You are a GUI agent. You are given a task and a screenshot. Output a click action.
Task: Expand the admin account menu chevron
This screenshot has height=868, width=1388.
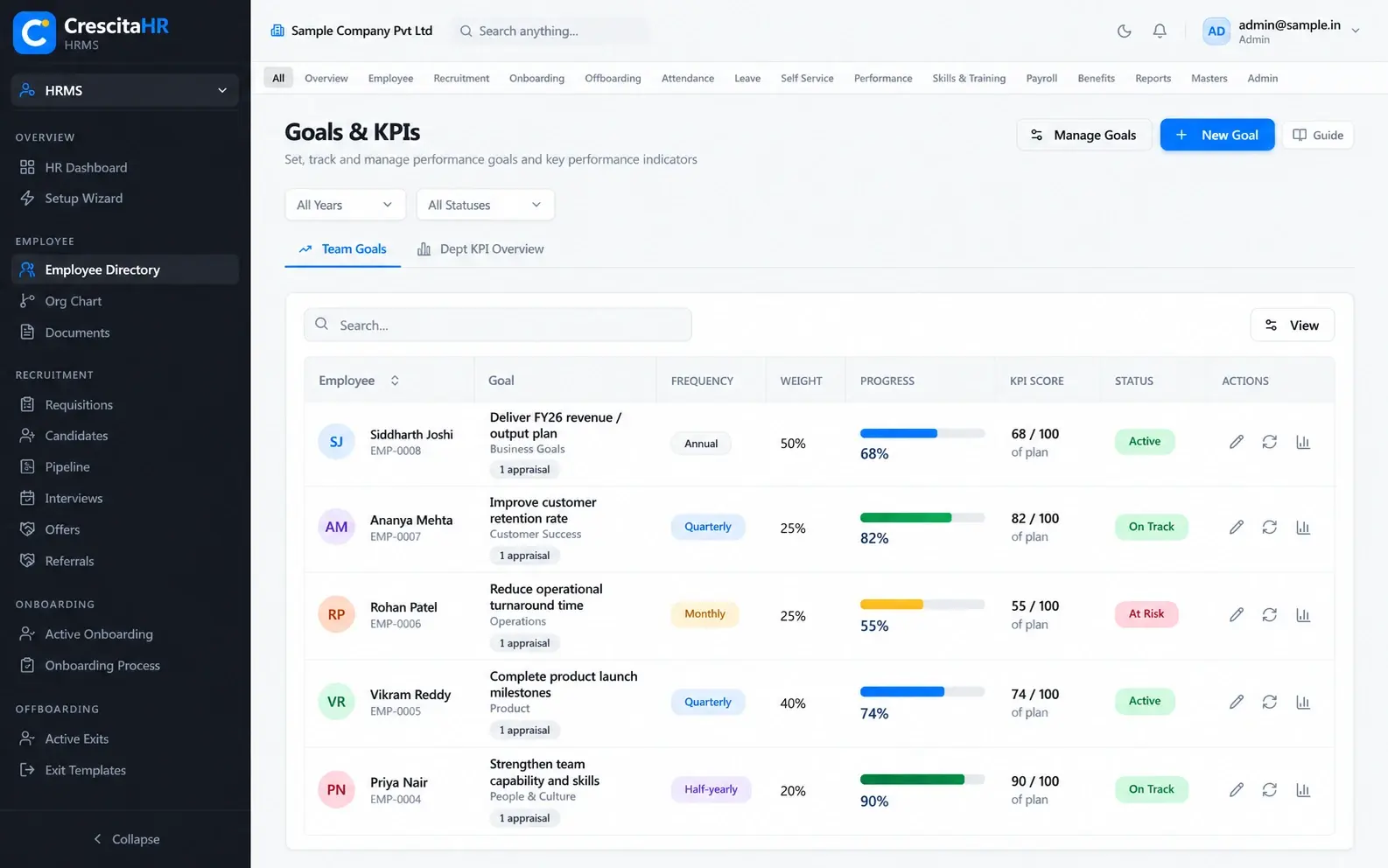click(1356, 31)
